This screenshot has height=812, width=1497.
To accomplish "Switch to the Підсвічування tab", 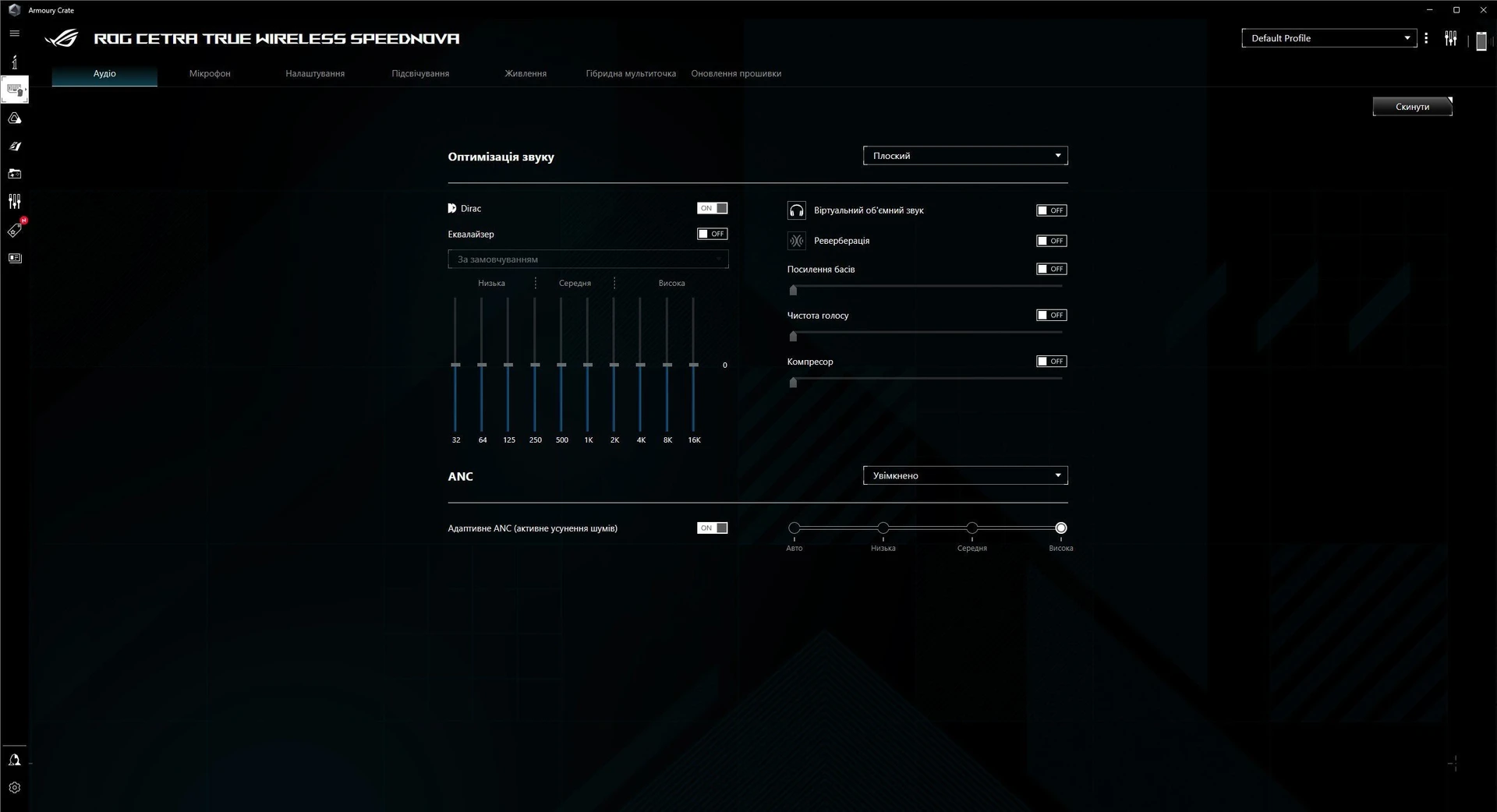I will tap(420, 74).
